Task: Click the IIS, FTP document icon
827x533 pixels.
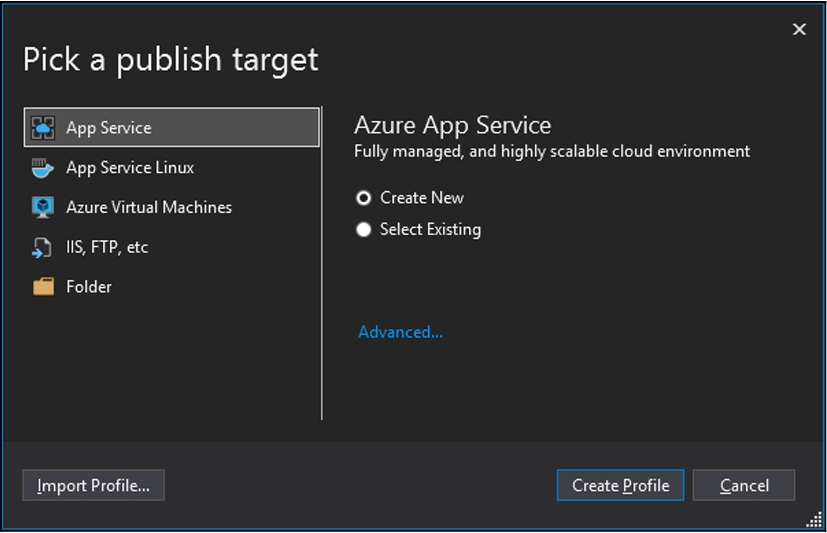Action: click(43, 247)
